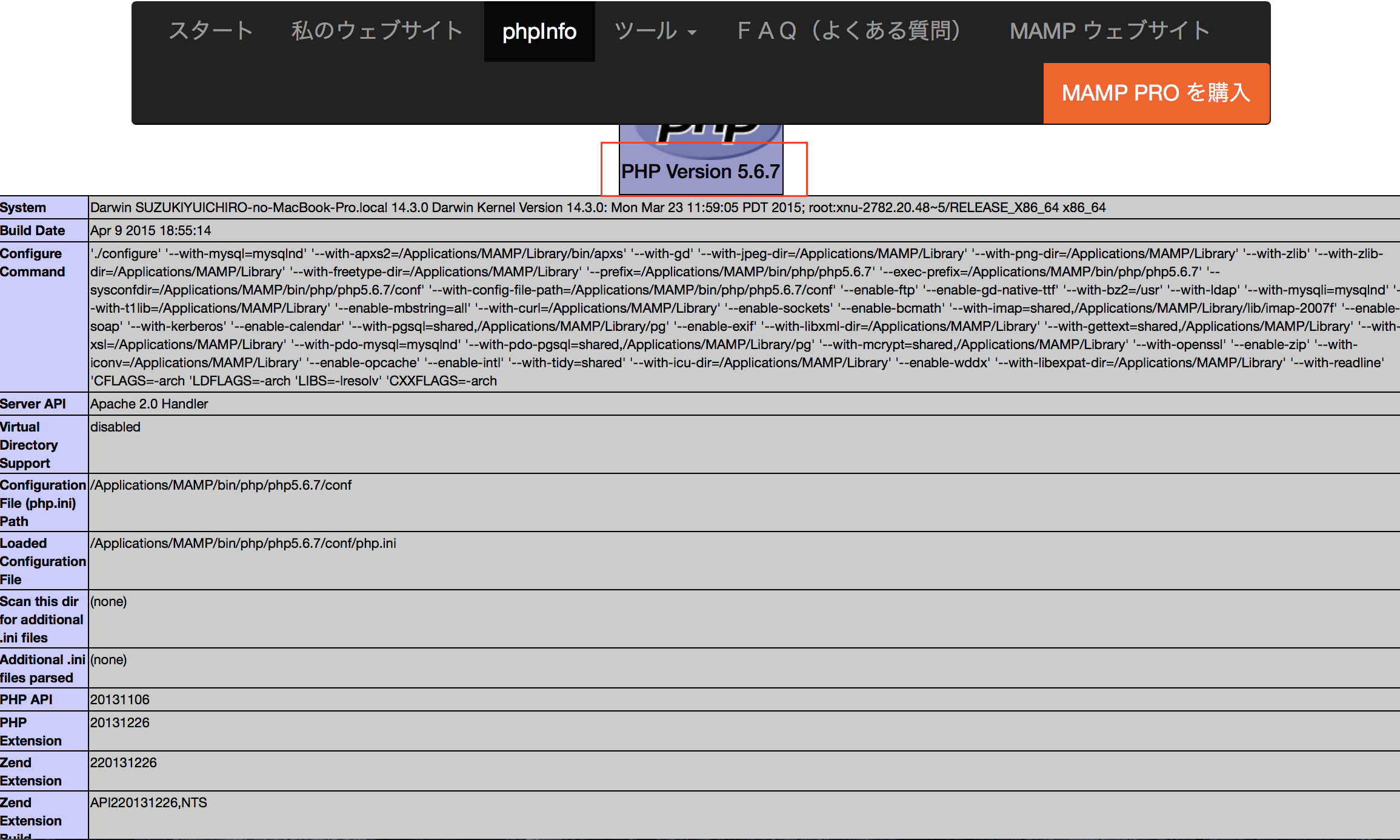
Task: Click Zend Extension 220131226 value
Action: click(x=123, y=762)
